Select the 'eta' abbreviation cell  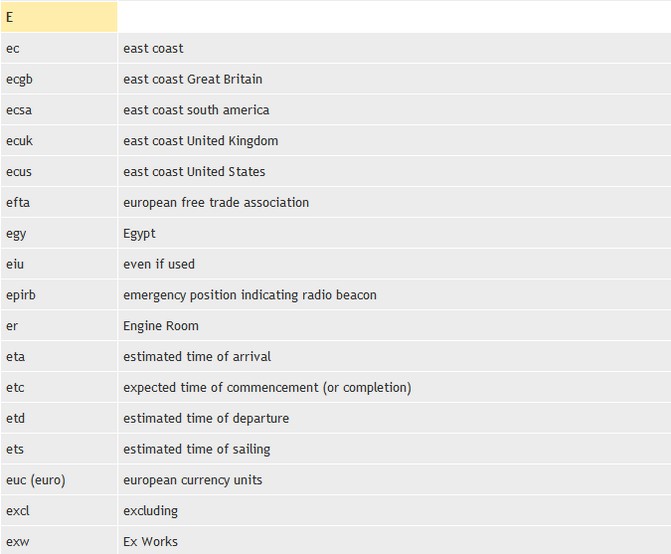tap(15, 357)
